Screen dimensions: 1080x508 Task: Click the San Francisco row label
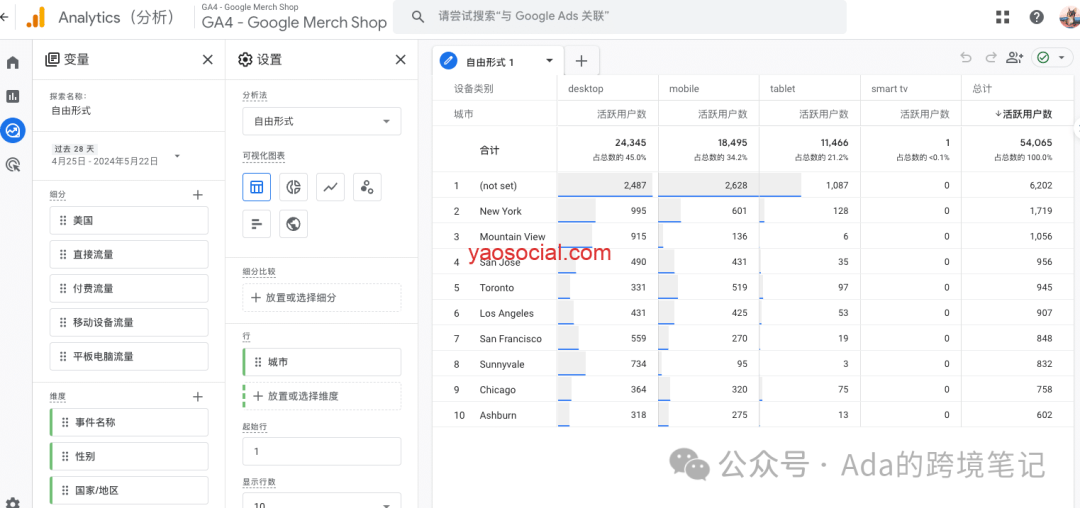click(510, 339)
